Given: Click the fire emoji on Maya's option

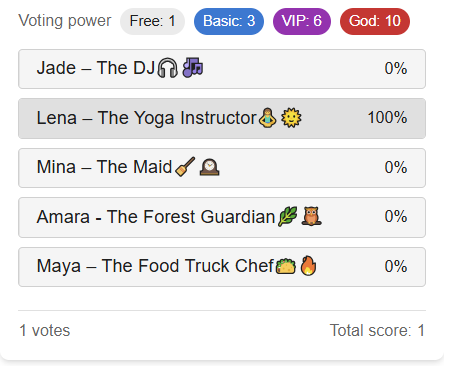Looking at the screenshot, I should [x=308, y=266].
